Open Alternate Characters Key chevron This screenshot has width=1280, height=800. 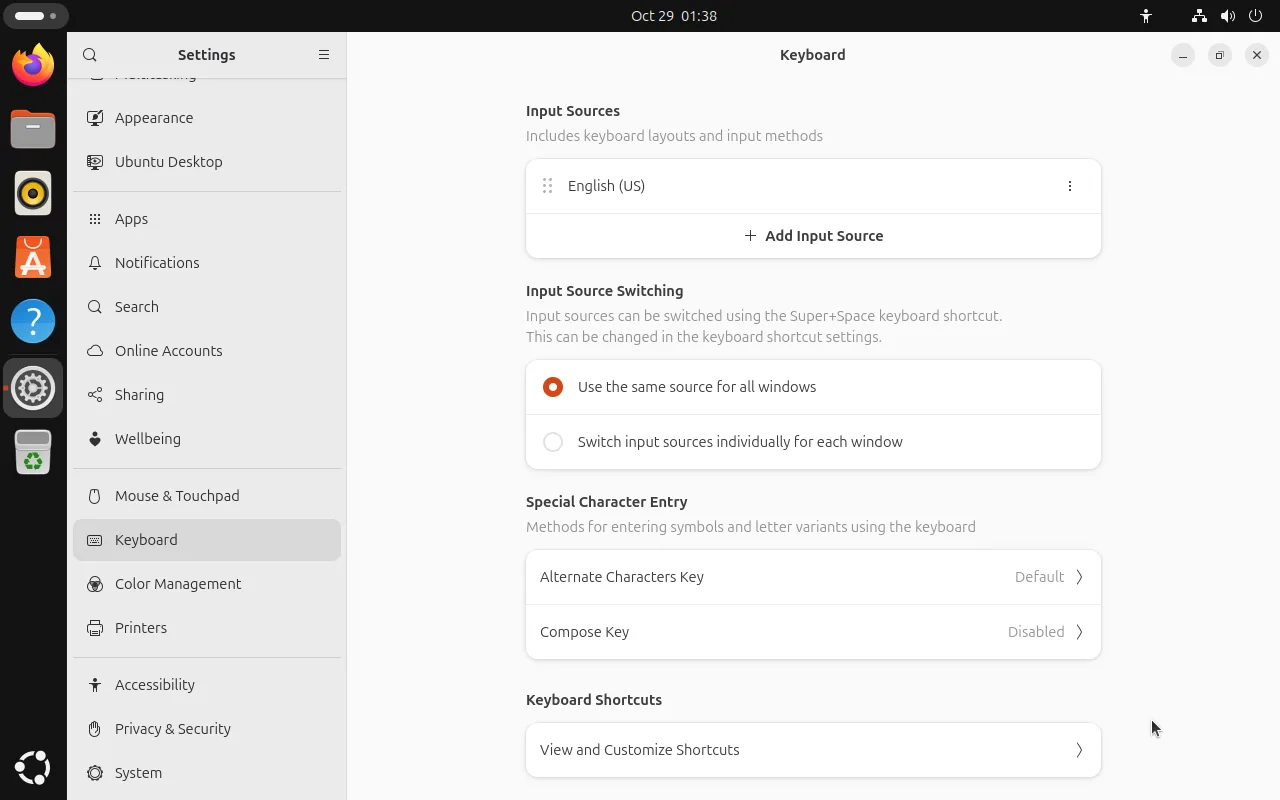click(x=1079, y=577)
